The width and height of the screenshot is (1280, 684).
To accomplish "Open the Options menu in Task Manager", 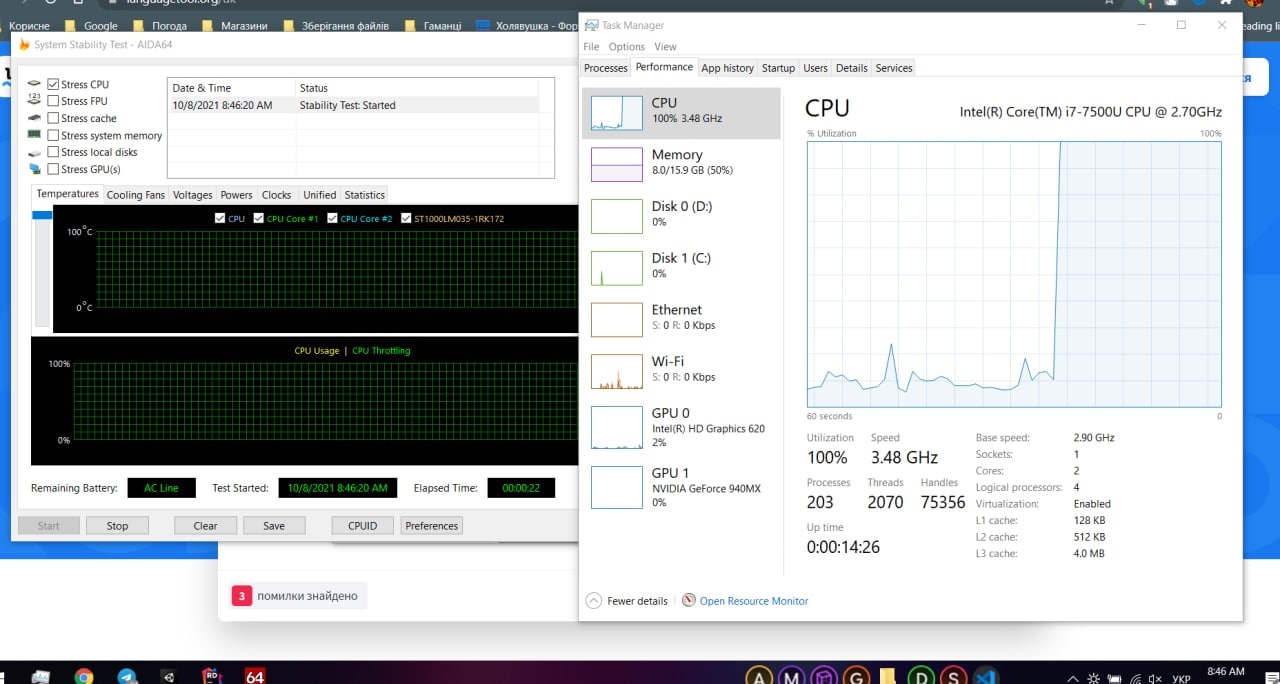I will click(x=627, y=46).
